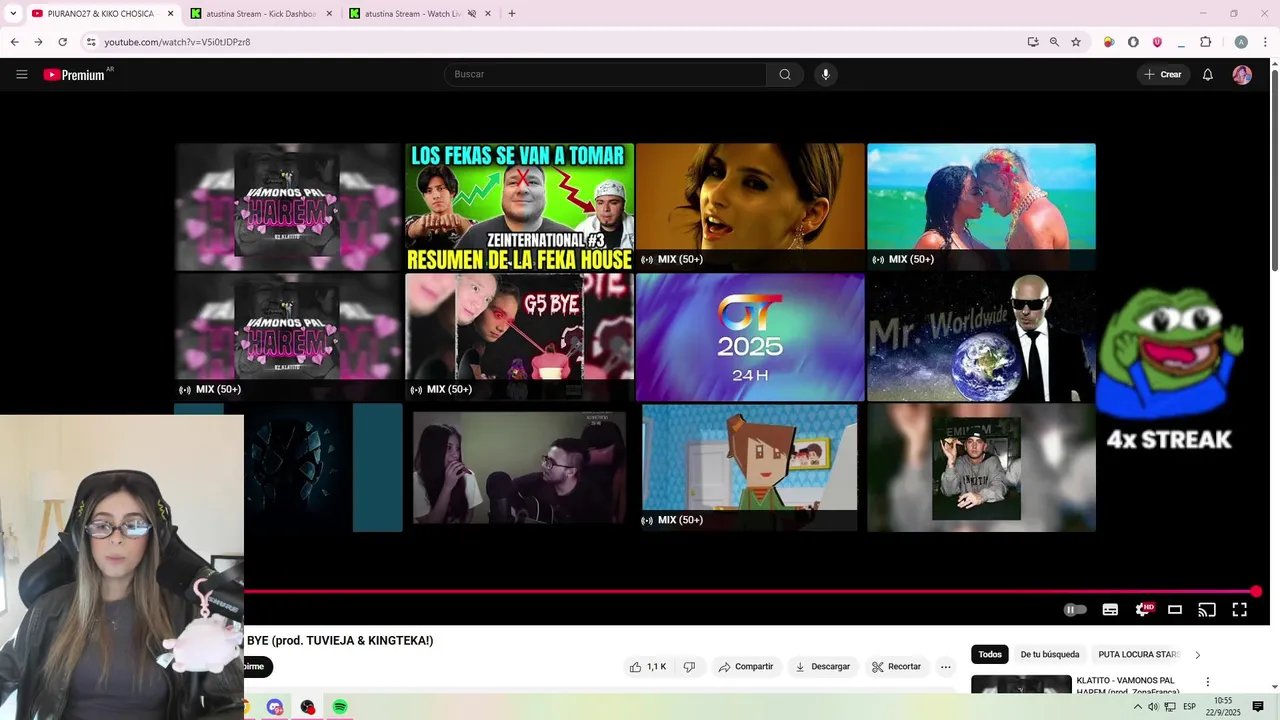Open the guitar duo end-screen thumbnail

coord(519,467)
